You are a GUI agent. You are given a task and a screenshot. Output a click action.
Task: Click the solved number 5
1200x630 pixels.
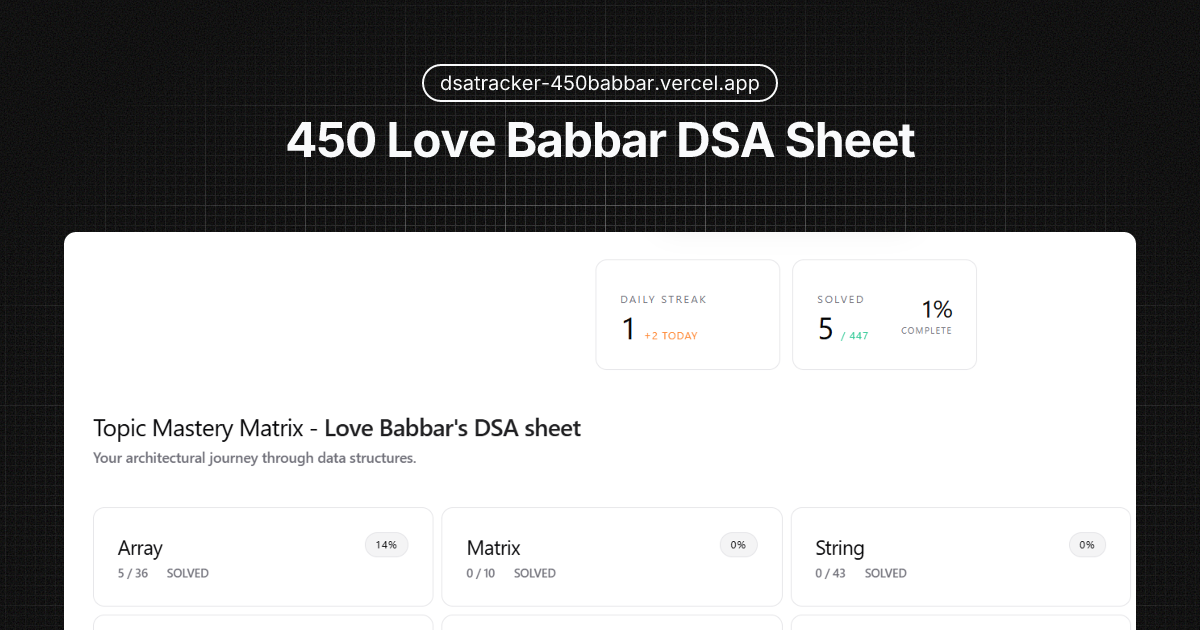(x=825, y=328)
